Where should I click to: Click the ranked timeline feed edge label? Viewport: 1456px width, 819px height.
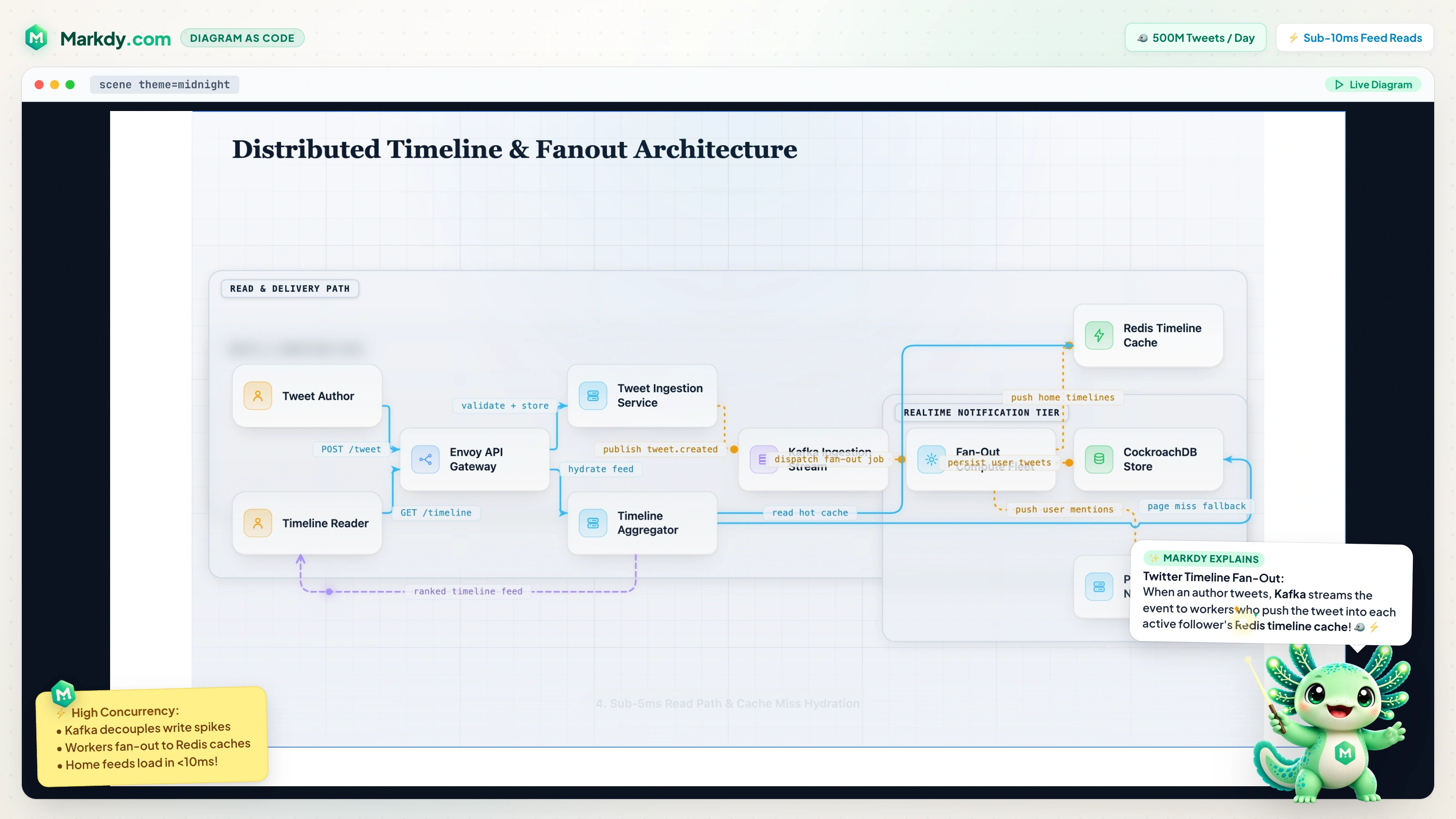[468, 591]
